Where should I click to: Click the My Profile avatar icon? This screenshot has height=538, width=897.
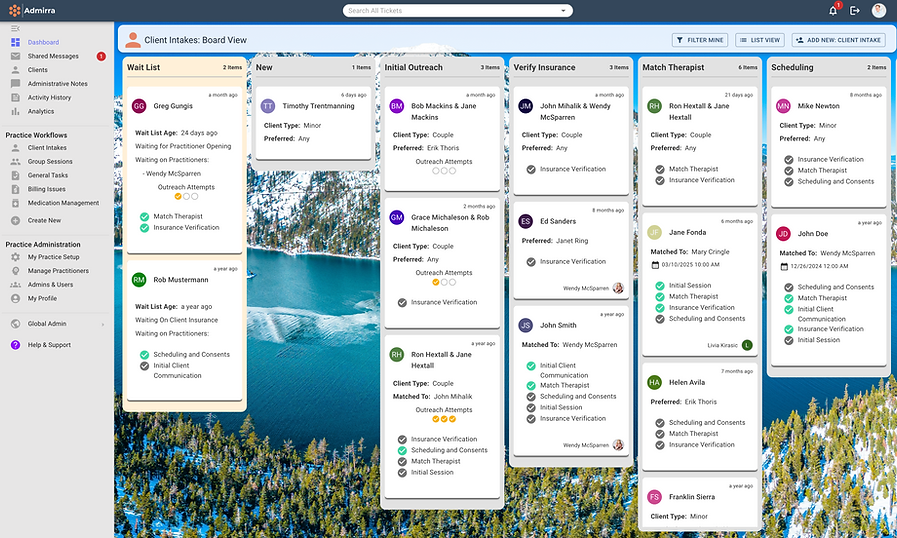(15, 298)
